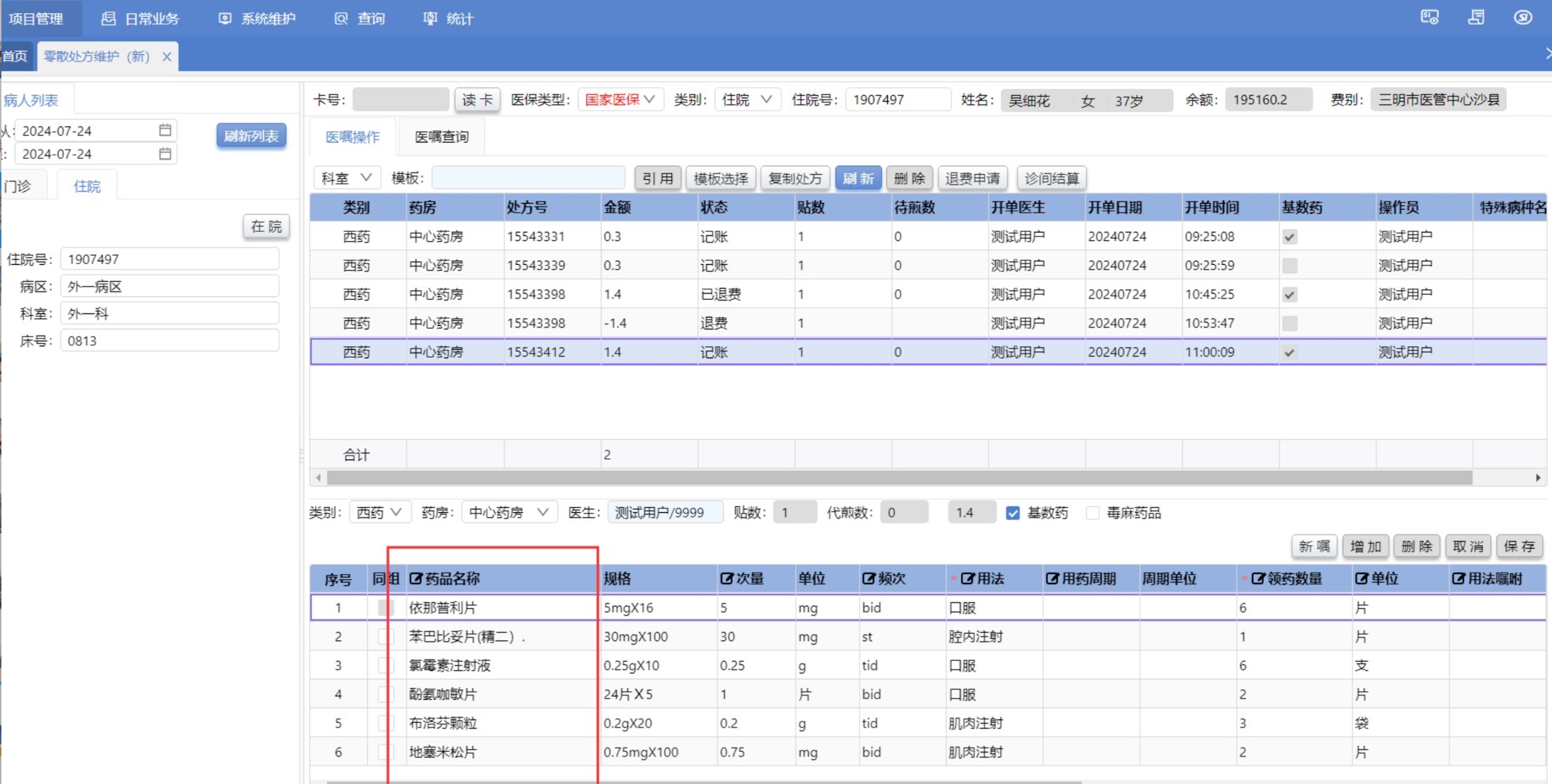Click the 退费申请 button
1552x784 pixels.
click(x=972, y=178)
